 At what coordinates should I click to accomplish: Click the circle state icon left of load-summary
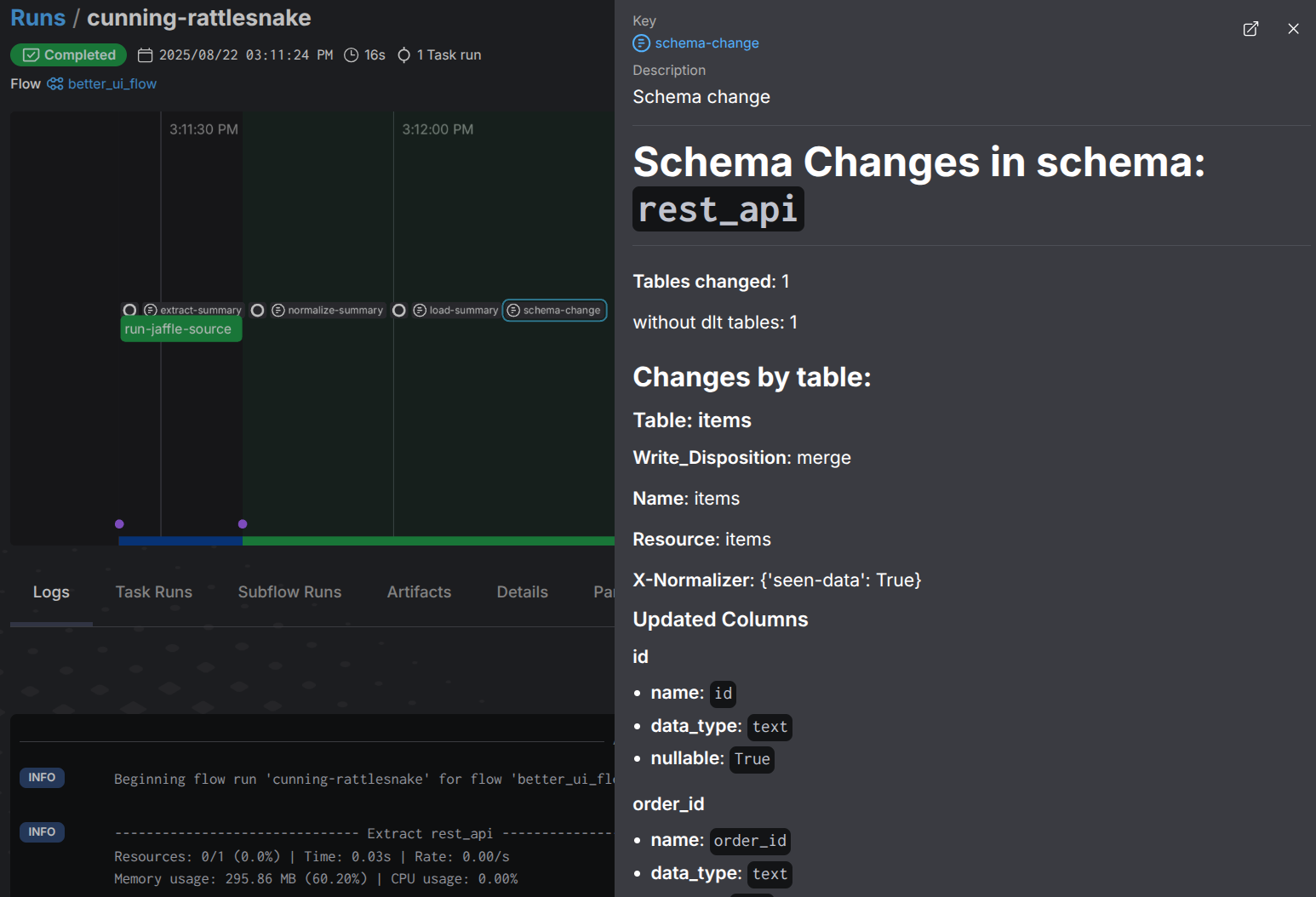pyautogui.click(x=398, y=310)
